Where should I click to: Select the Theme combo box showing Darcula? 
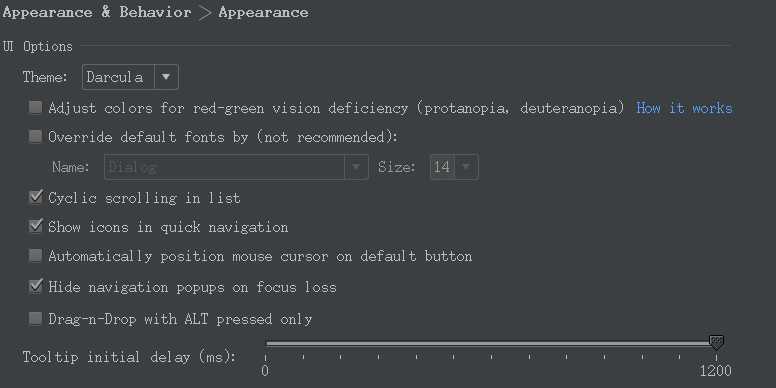(x=130, y=77)
